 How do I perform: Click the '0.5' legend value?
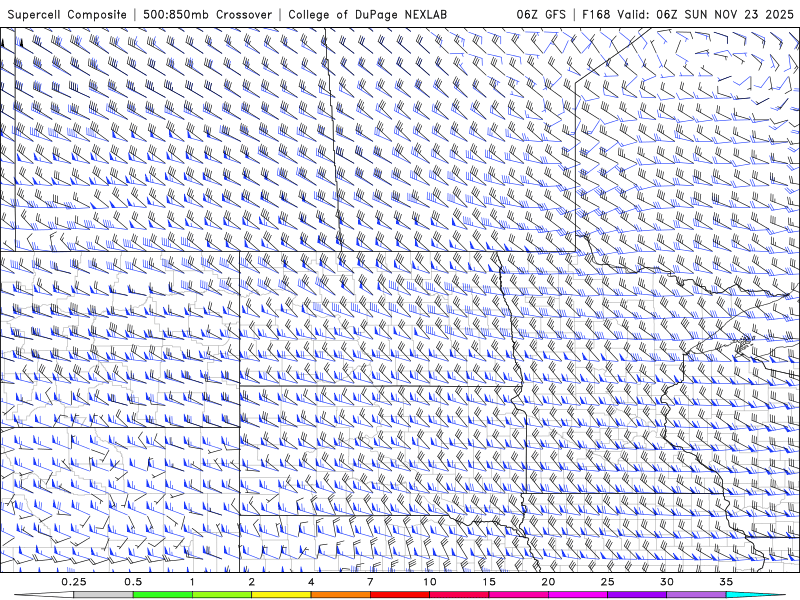[133, 582]
